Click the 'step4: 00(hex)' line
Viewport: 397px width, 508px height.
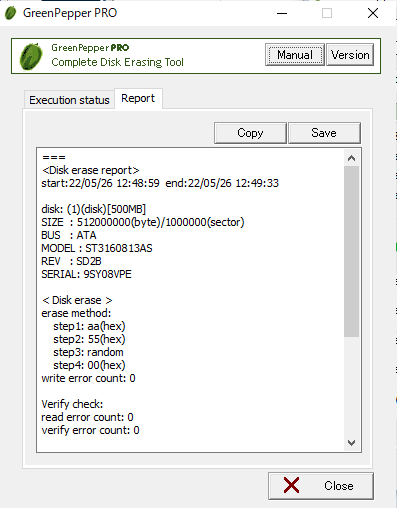click(89, 365)
